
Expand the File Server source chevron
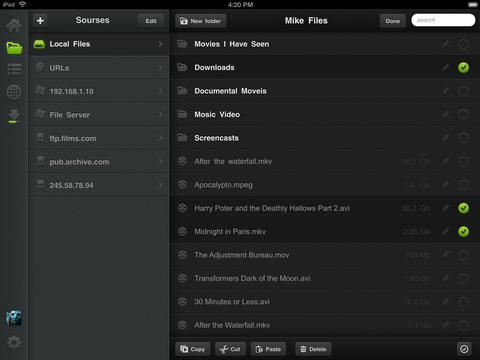pos(161,115)
